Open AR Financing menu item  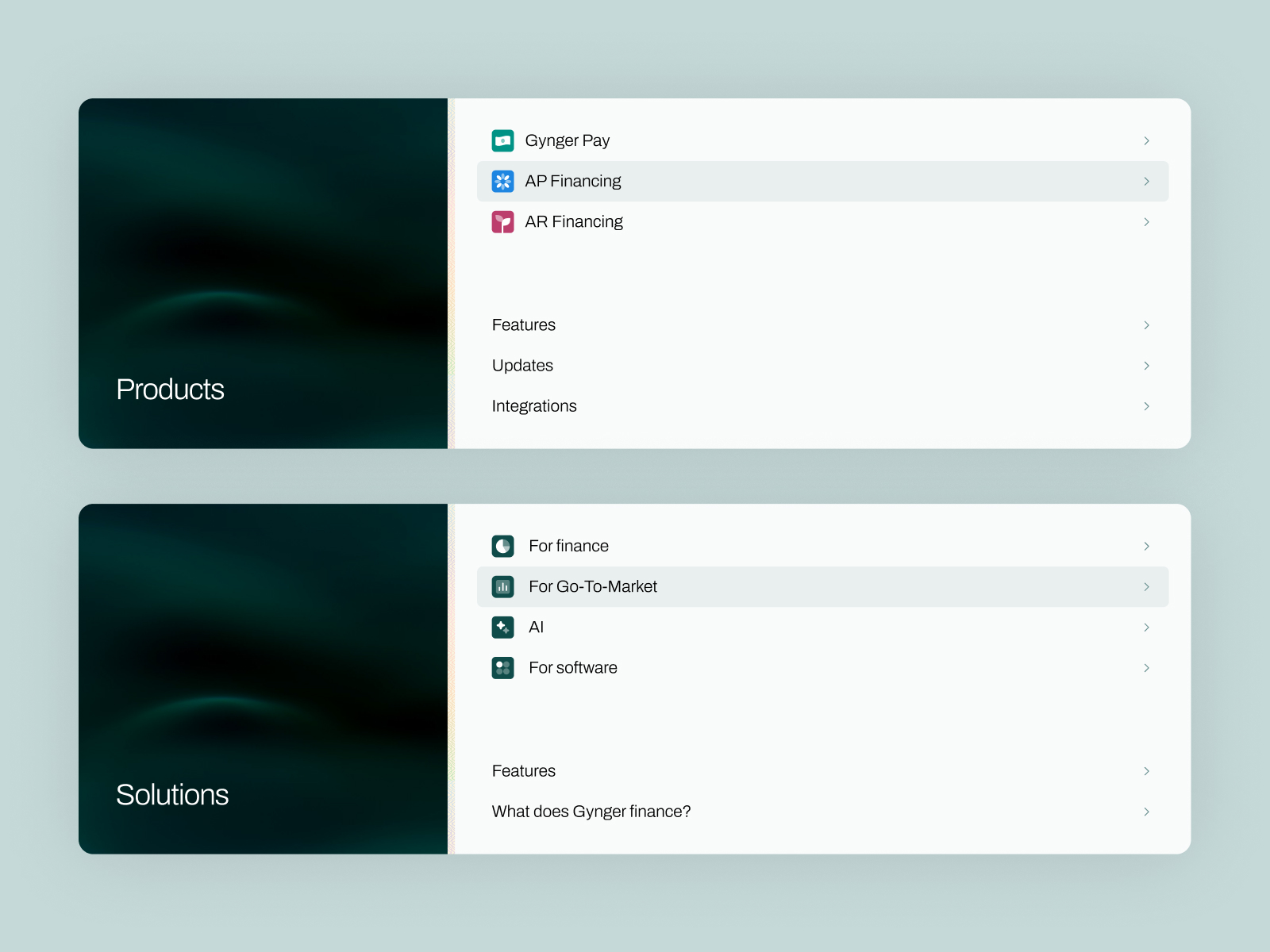coord(822,221)
